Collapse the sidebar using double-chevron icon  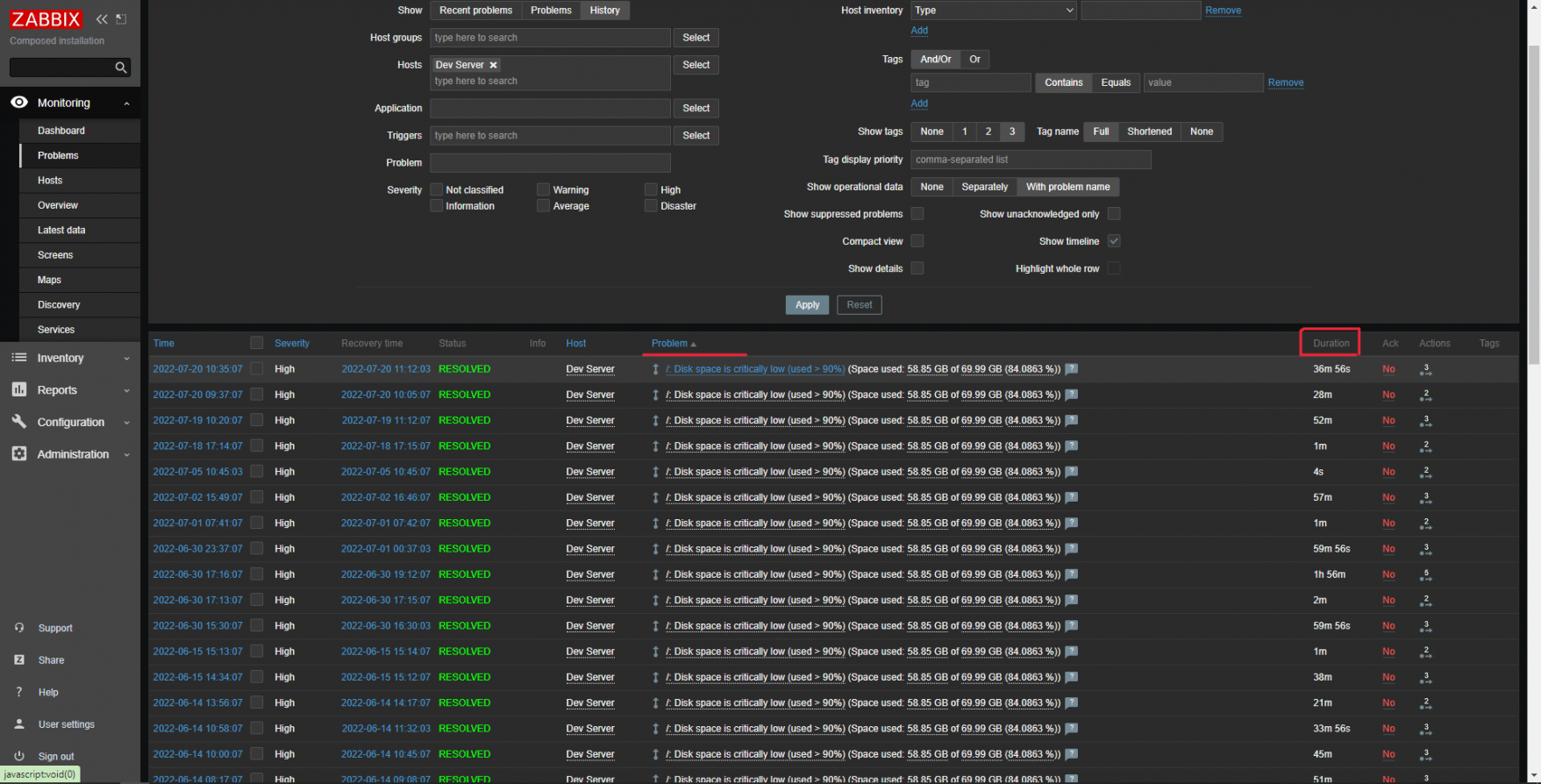[x=102, y=19]
